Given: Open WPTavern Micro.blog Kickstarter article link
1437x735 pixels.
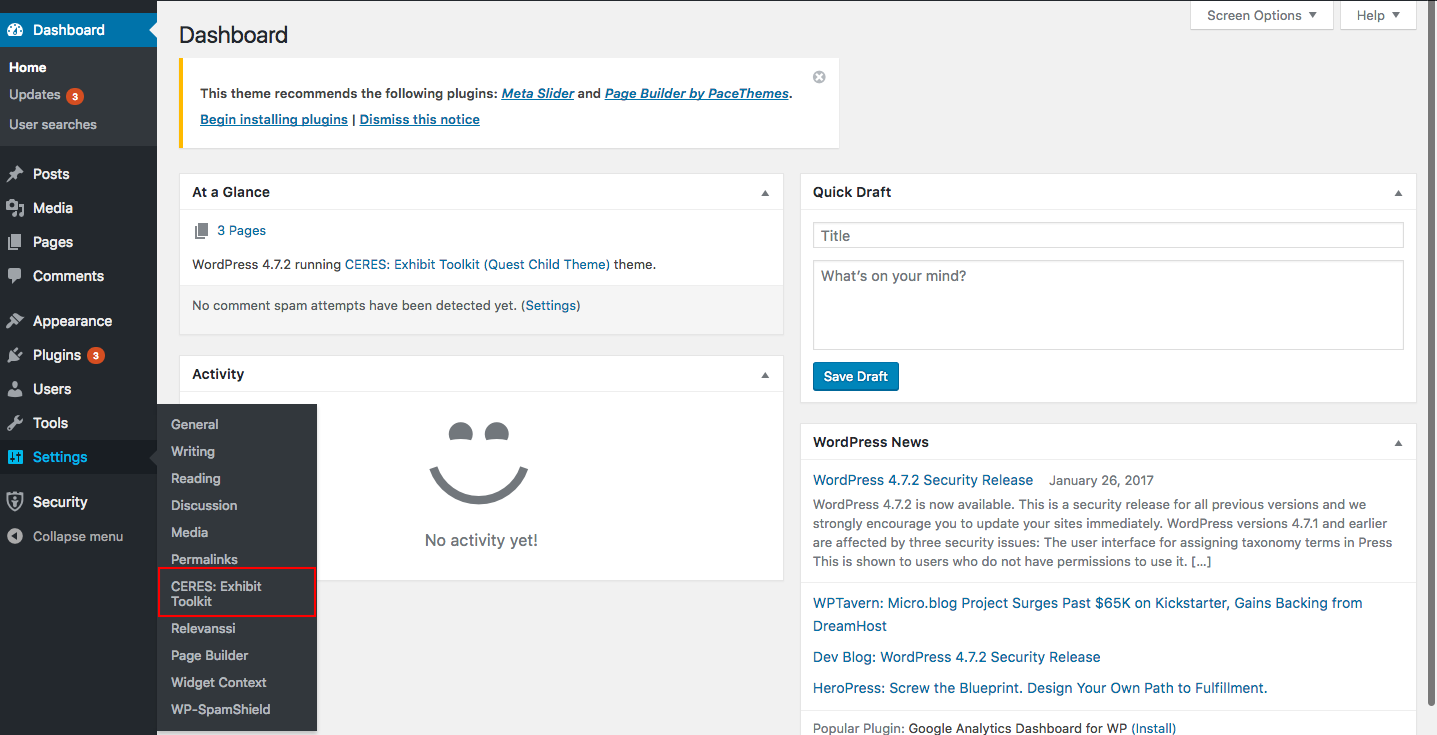Looking at the screenshot, I should pyautogui.click(x=1088, y=614).
